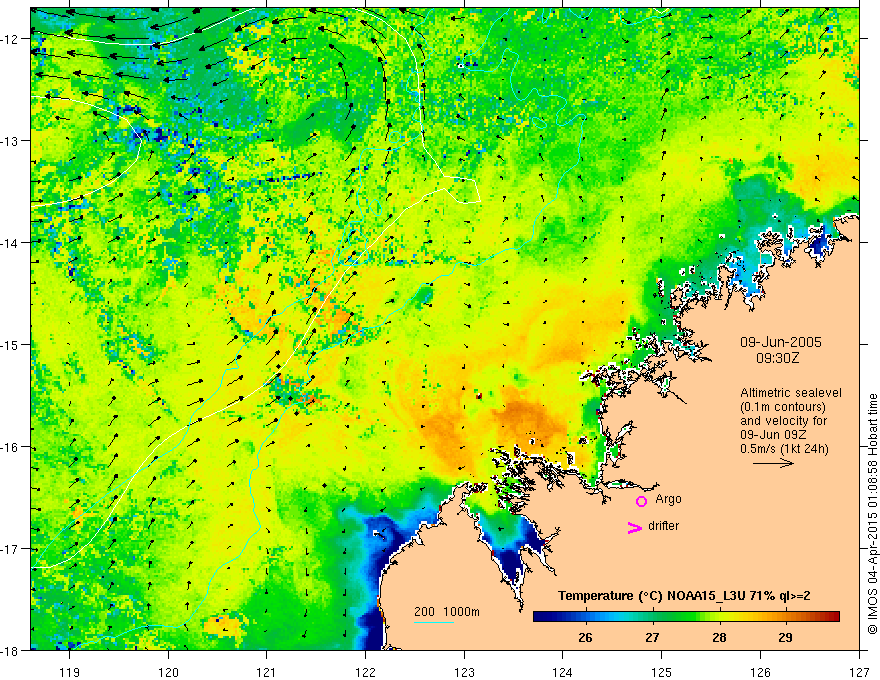Viewport: 880px width, 680px height.
Task: Click the magenta drifter arrowhead symbol
Action: click(x=635, y=527)
